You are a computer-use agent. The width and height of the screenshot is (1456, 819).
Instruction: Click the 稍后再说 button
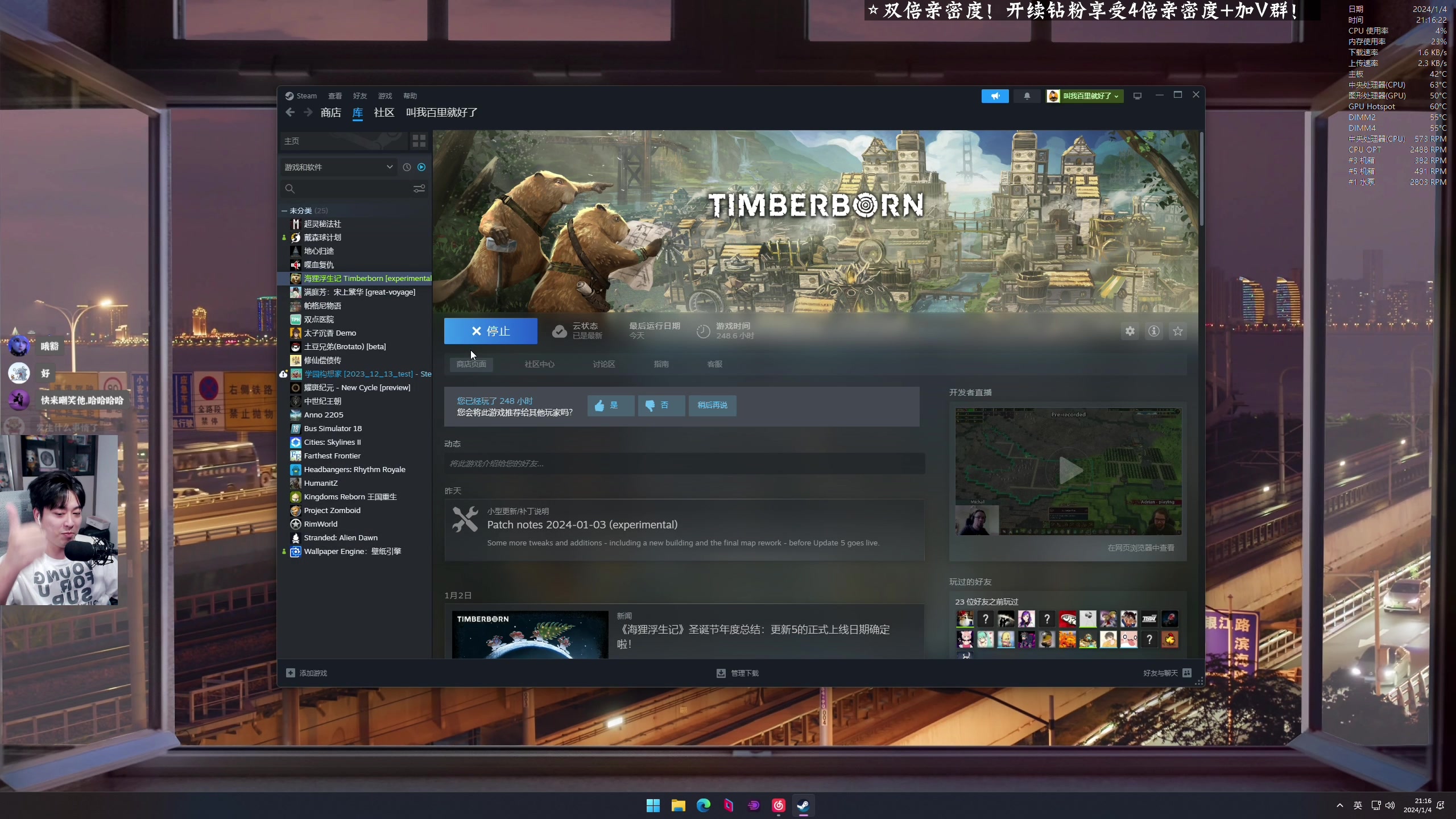coord(712,406)
